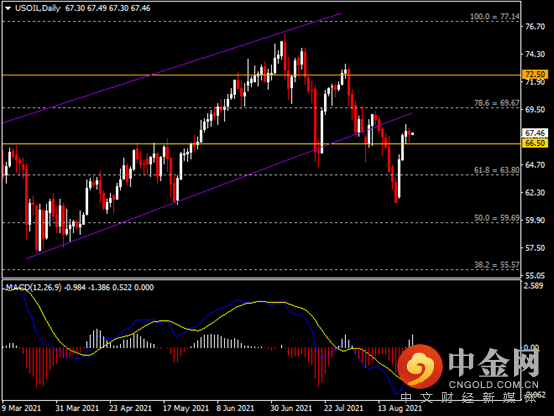The image size is (554, 416).
Task: Select the 100.0 = 77.14 Fibonacci label
Action: (495, 17)
